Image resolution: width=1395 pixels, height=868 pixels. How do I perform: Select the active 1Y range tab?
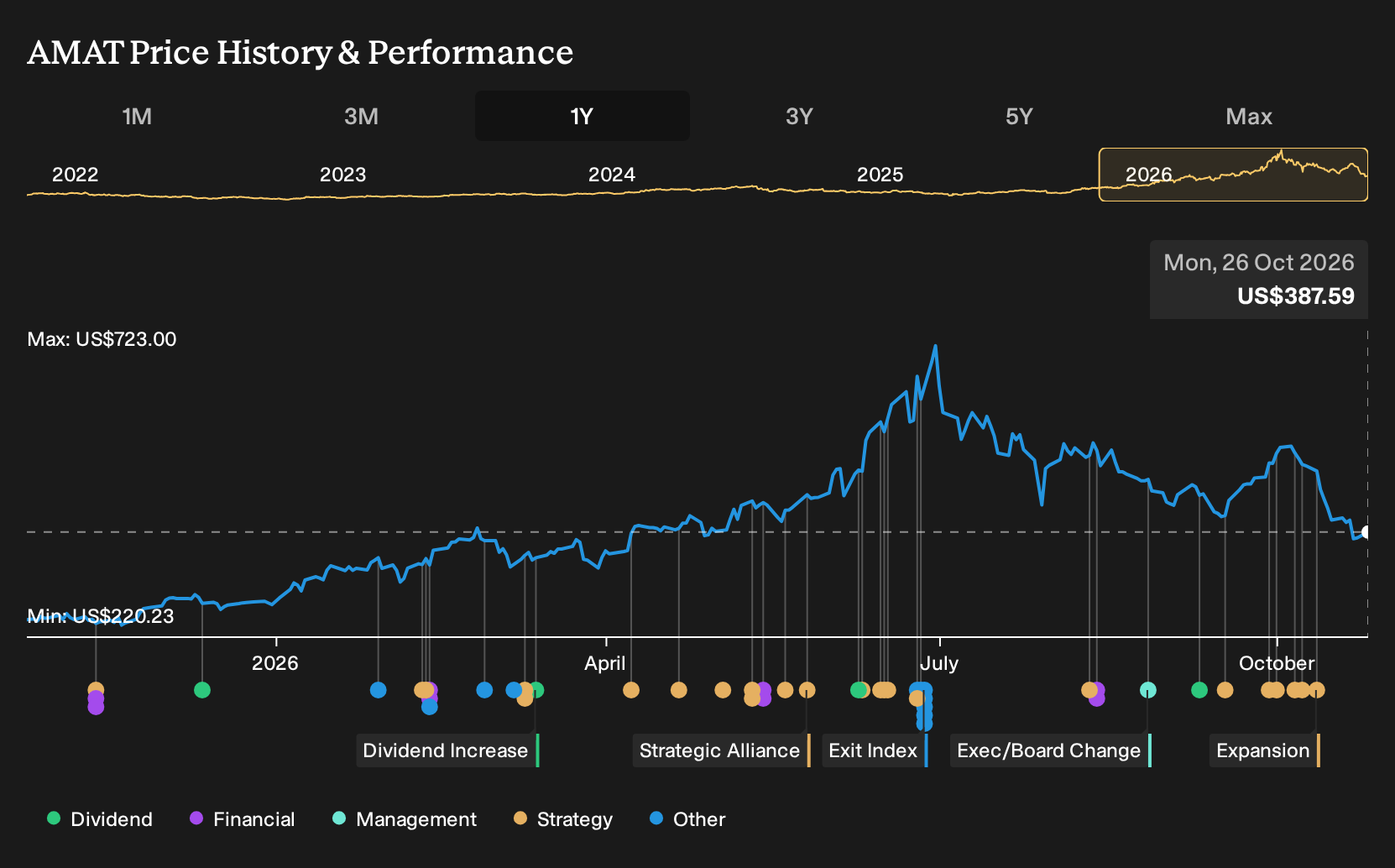(x=583, y=116)
